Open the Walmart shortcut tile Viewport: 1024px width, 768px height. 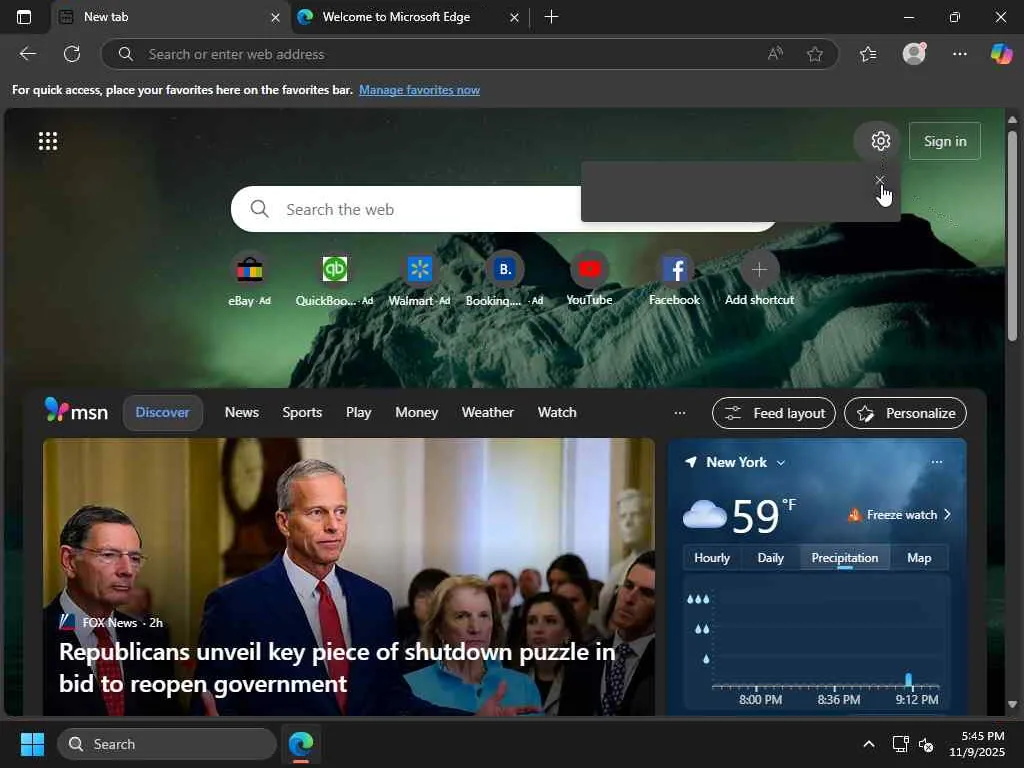point(419,280)
